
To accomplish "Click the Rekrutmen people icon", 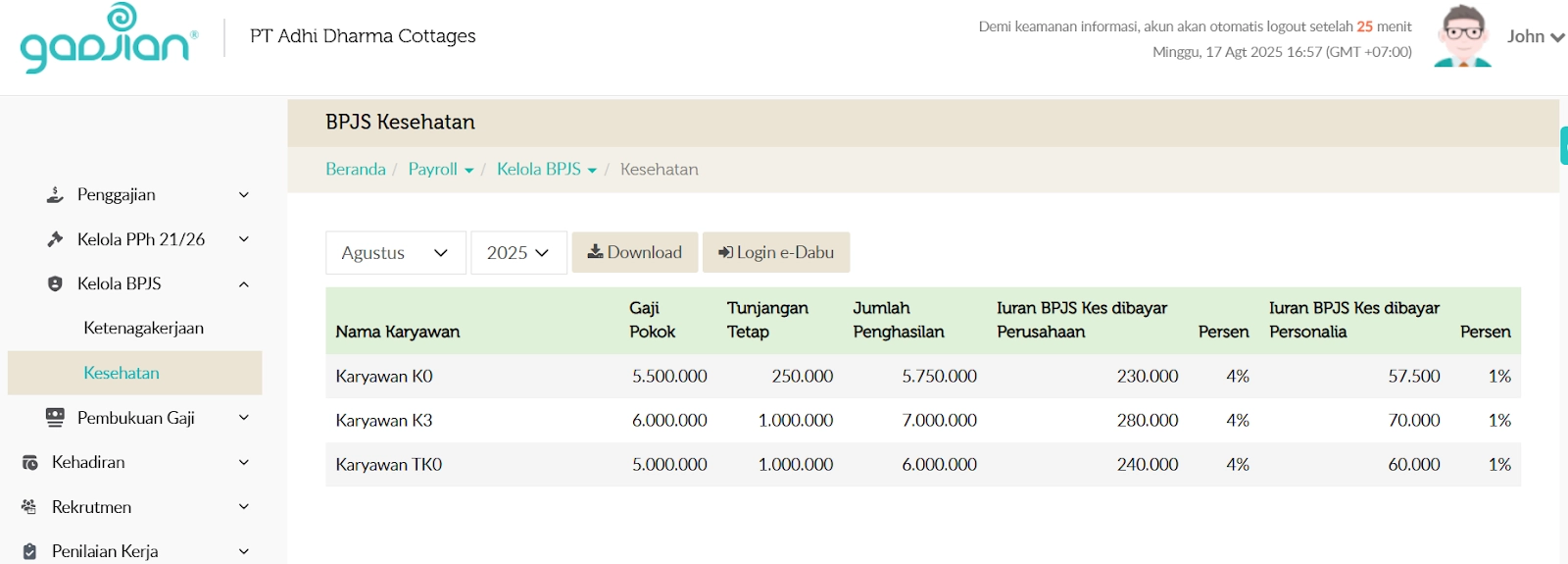I will (29, 507).
